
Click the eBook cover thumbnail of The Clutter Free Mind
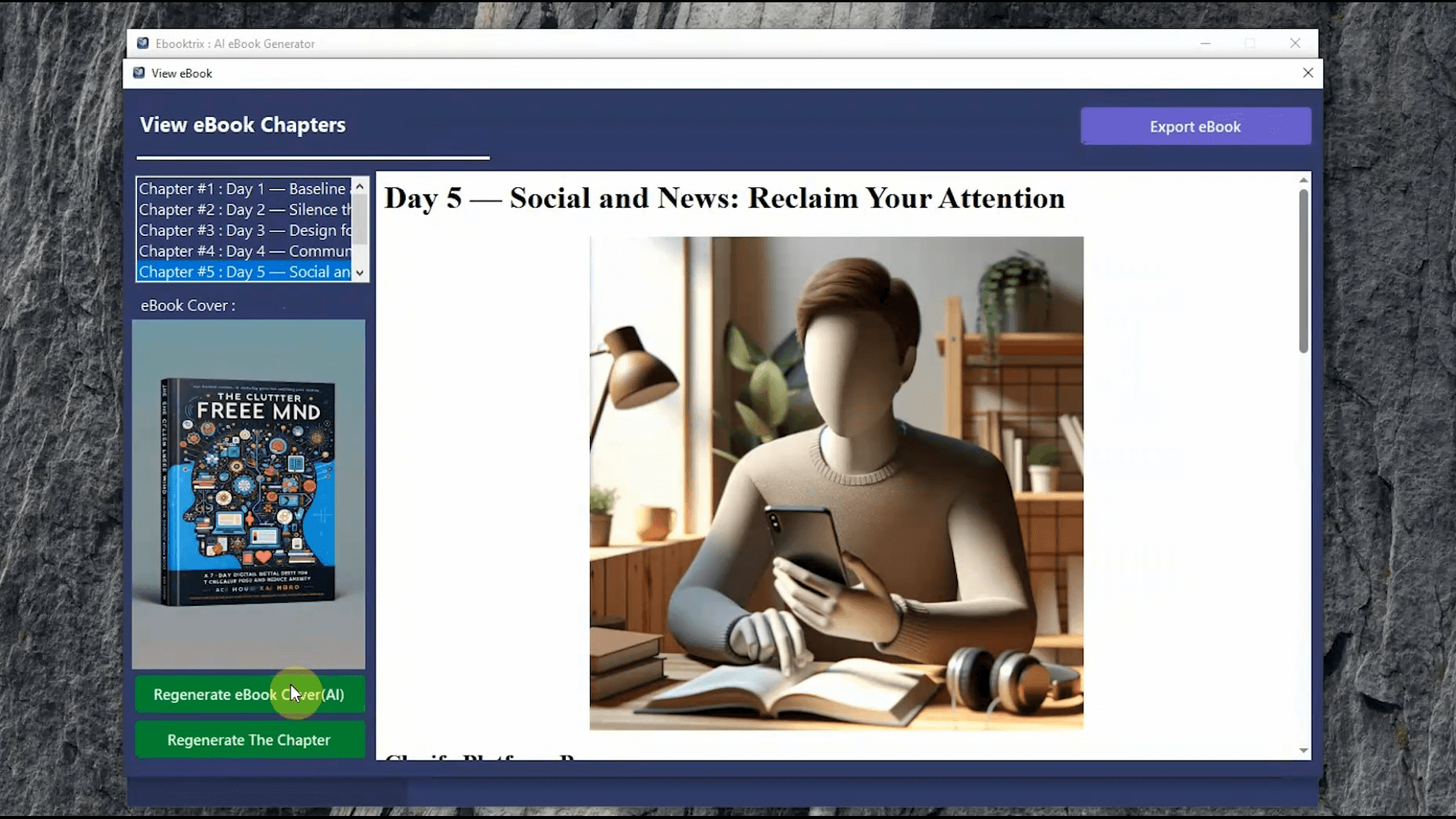pyautogui.click(x=249, y=493)
